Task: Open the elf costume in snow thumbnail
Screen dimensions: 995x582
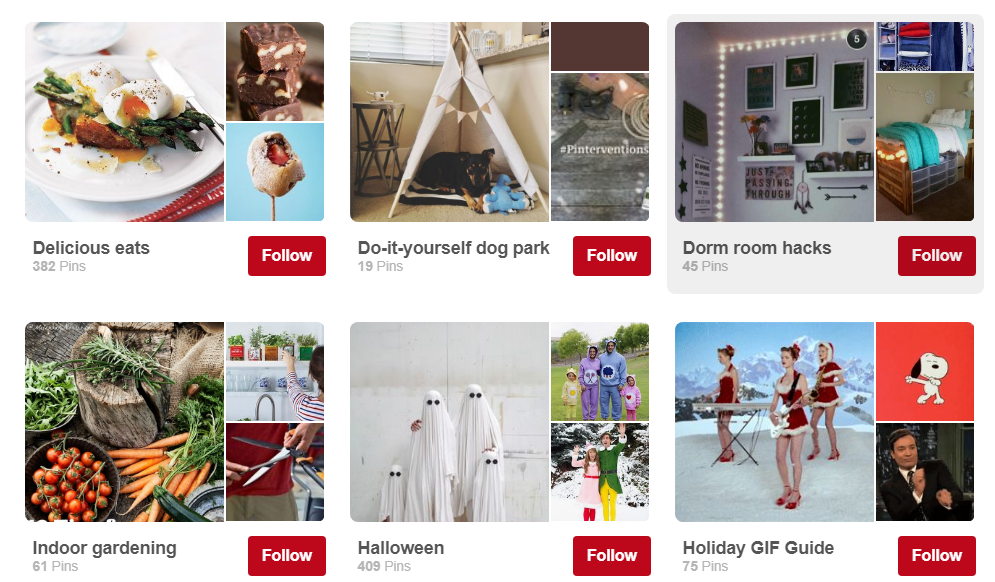Action: pos(600,472)
